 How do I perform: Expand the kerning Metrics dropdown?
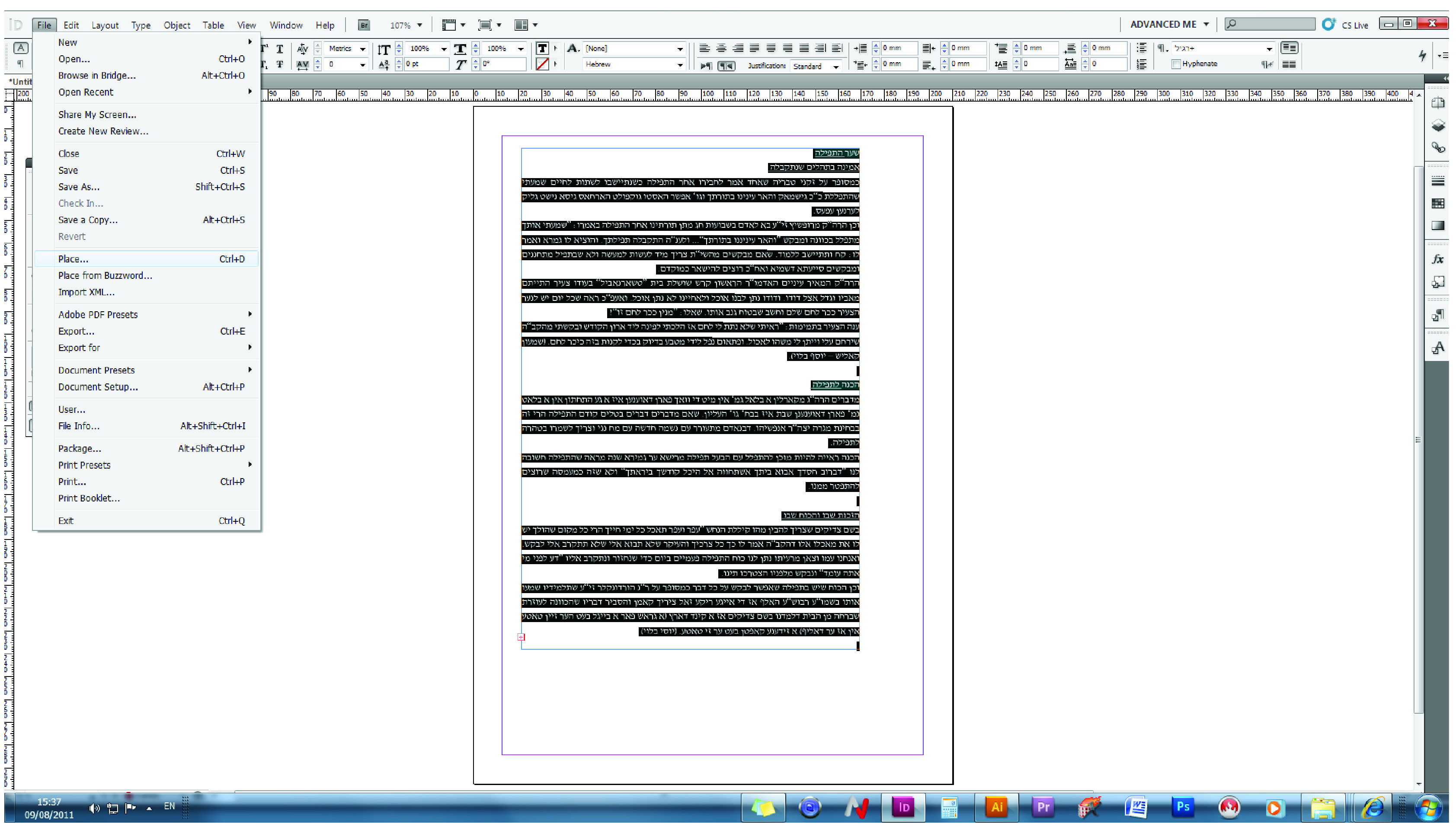click(347, 48)
